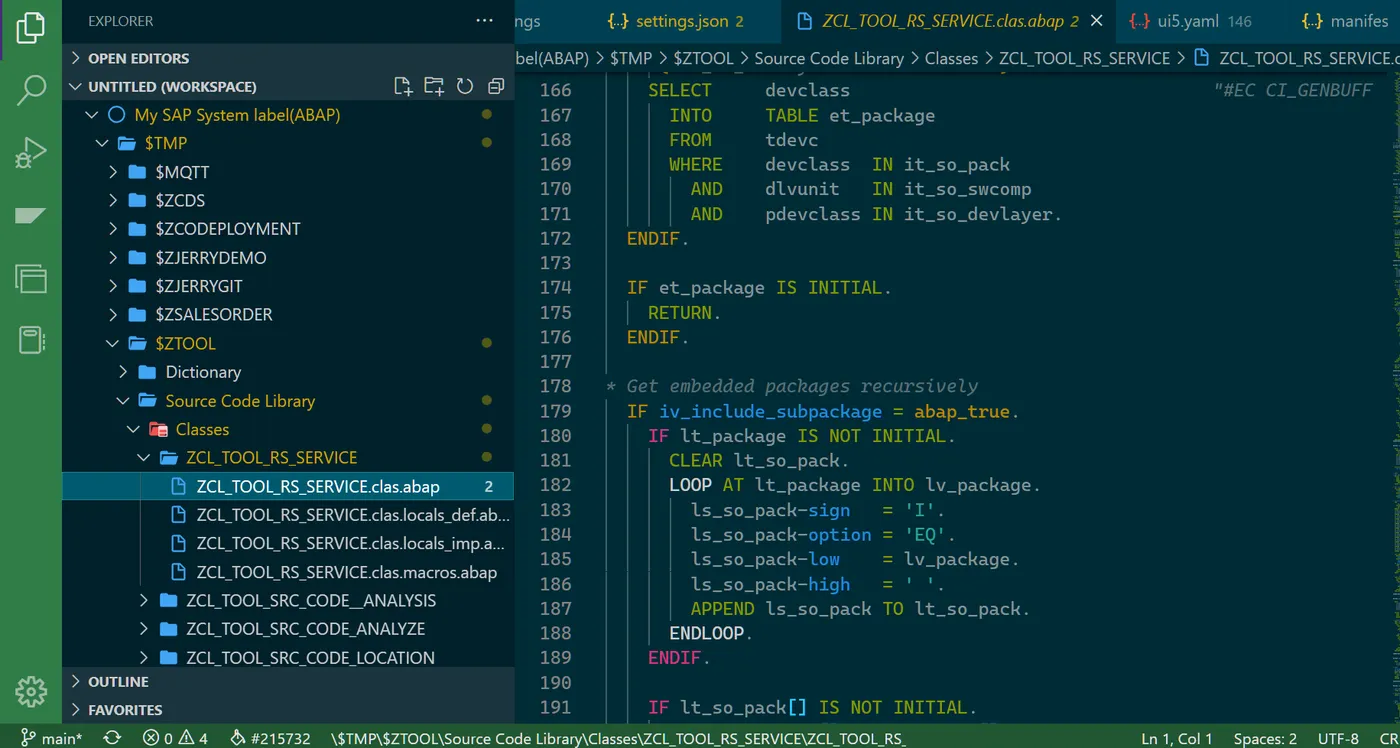Expand the $ZCODEPLOYMENT folder

(x=288, y=229)
